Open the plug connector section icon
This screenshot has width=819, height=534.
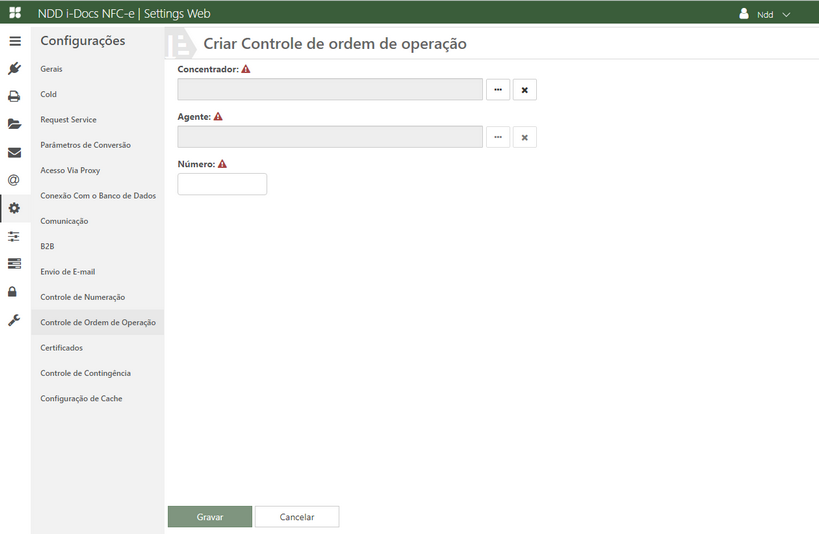15,68
